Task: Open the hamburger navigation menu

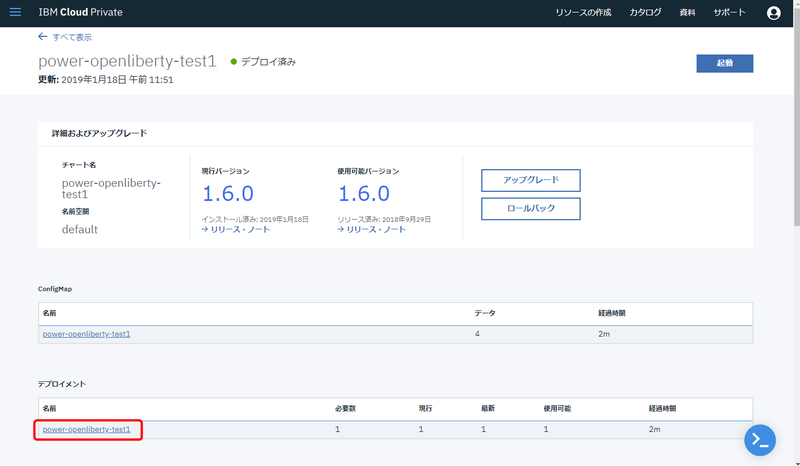Action: click(x=15, y=12)
